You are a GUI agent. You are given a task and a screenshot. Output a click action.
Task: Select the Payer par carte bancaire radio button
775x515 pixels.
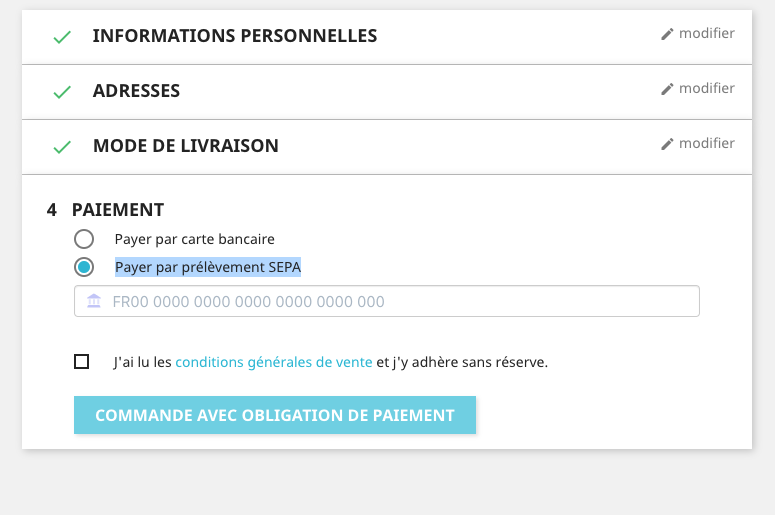click(x=84, y=239)
